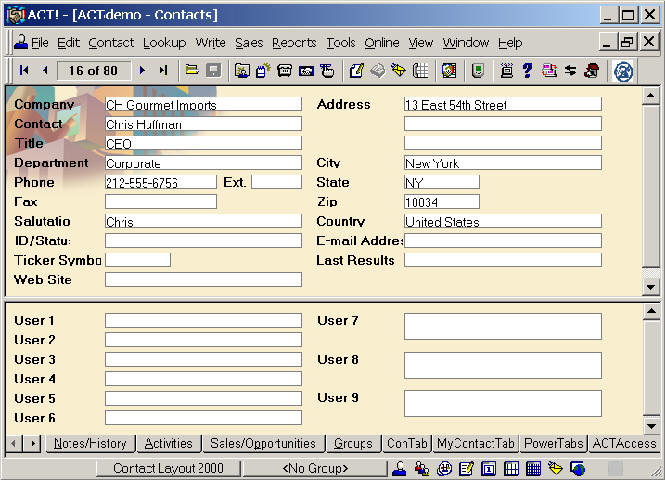This screenshot has height=480, width=665.
Task: Click the <No Group> status button
Action: point(315,468)
